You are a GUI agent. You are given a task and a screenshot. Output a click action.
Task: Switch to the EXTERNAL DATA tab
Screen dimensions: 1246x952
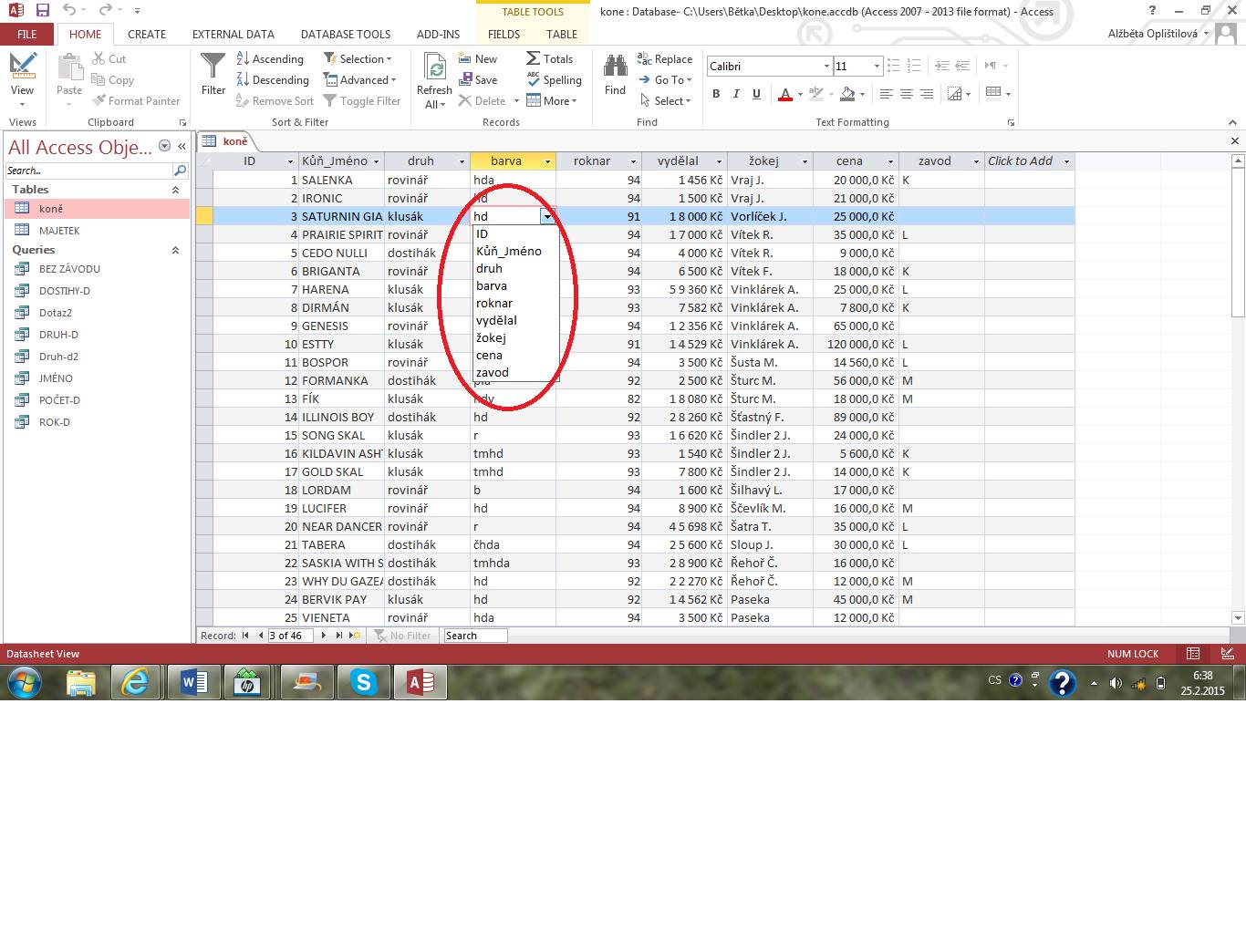(234, 34)
